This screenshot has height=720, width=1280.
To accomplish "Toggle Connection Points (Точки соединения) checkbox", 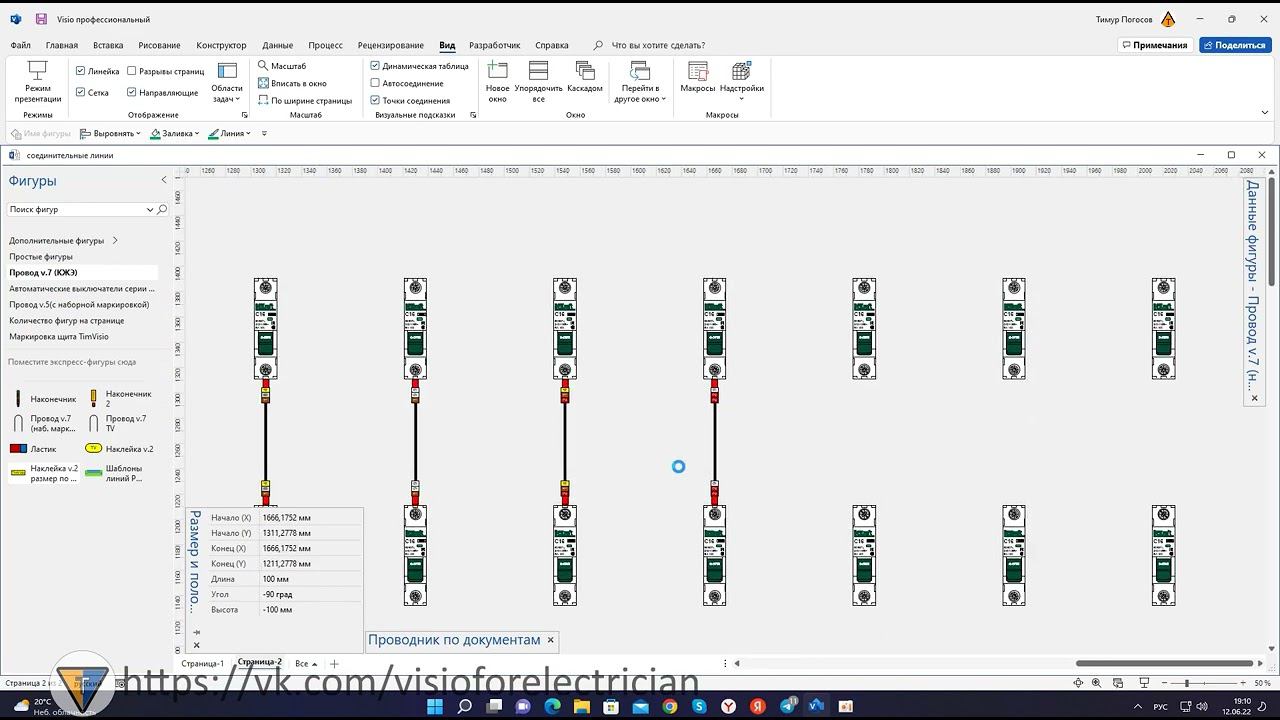I will click(375, 100).
